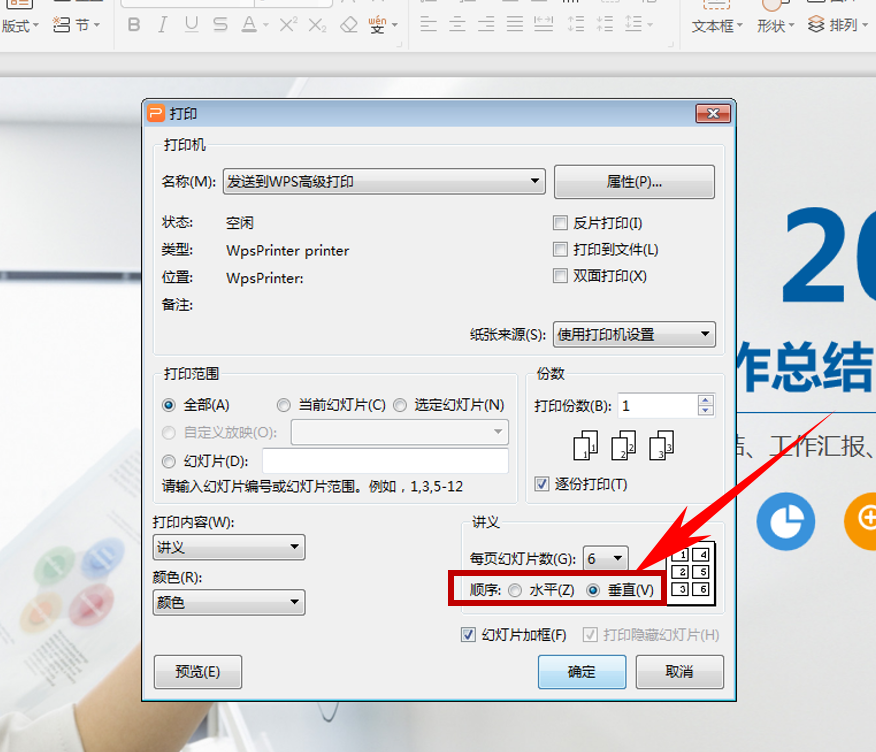The image size is (876, 752).
Task: Apply strikethrough text formatting
Action: click(x=220, y=25)
